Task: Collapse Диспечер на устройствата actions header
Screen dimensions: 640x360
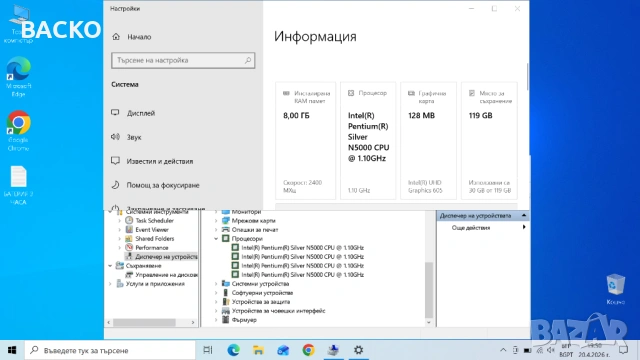Action: point(524,216)
